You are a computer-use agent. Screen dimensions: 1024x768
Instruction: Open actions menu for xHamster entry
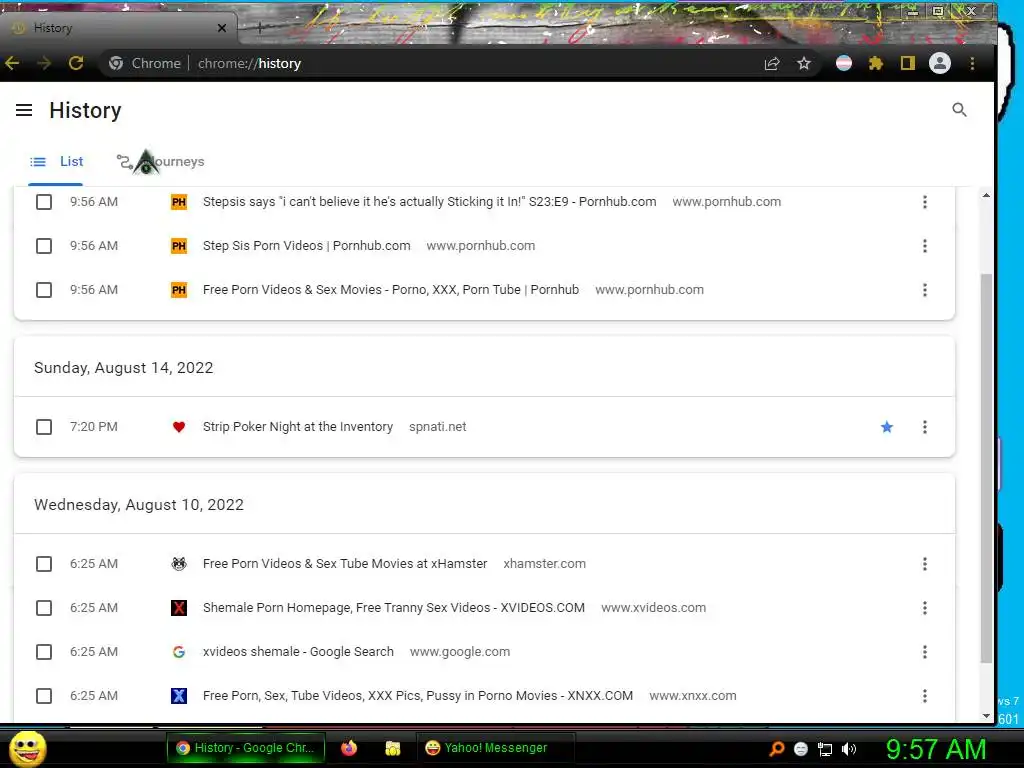pyautogui.click(x=925, y=564)
